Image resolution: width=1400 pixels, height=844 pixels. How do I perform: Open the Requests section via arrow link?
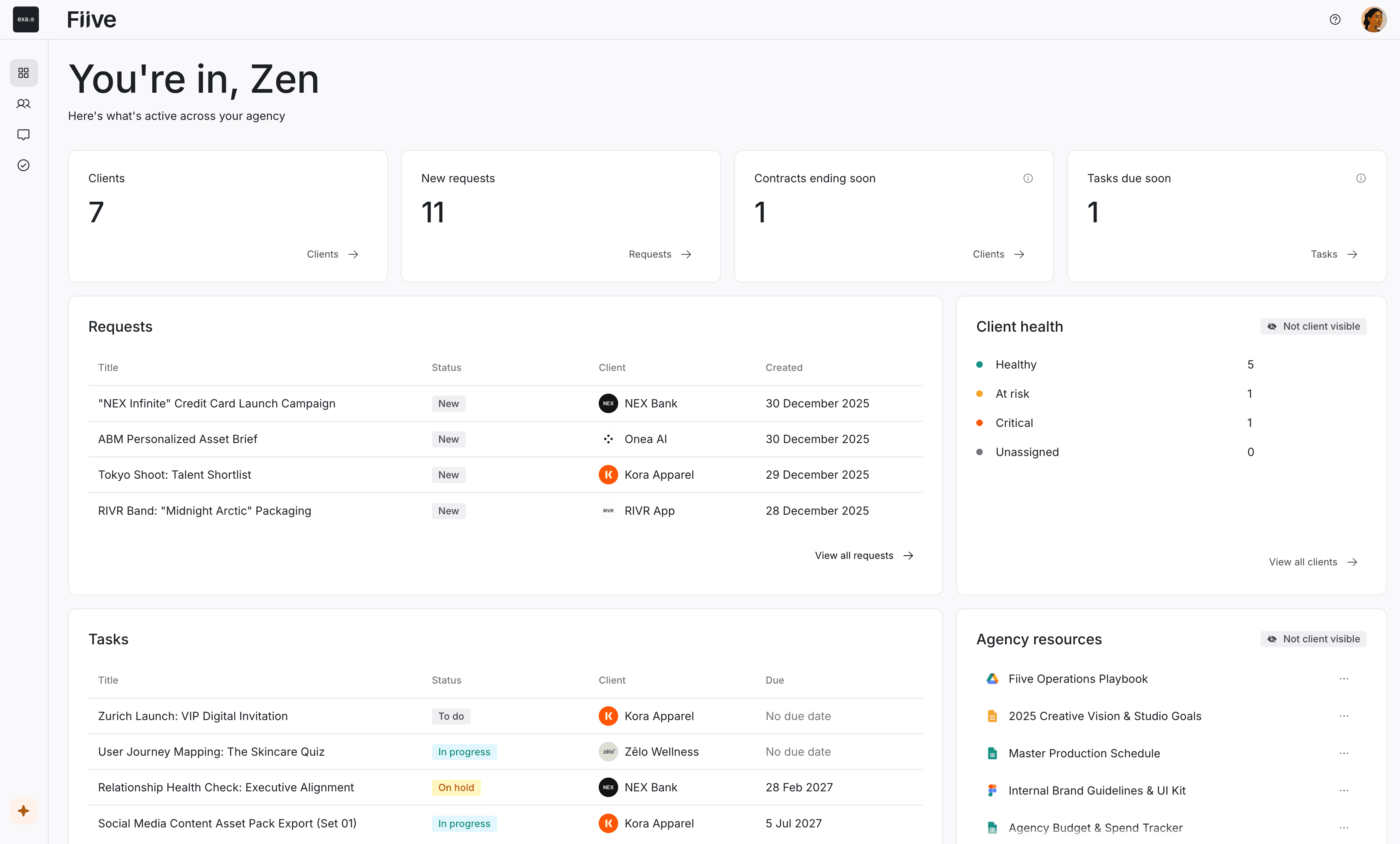point(659,254)
